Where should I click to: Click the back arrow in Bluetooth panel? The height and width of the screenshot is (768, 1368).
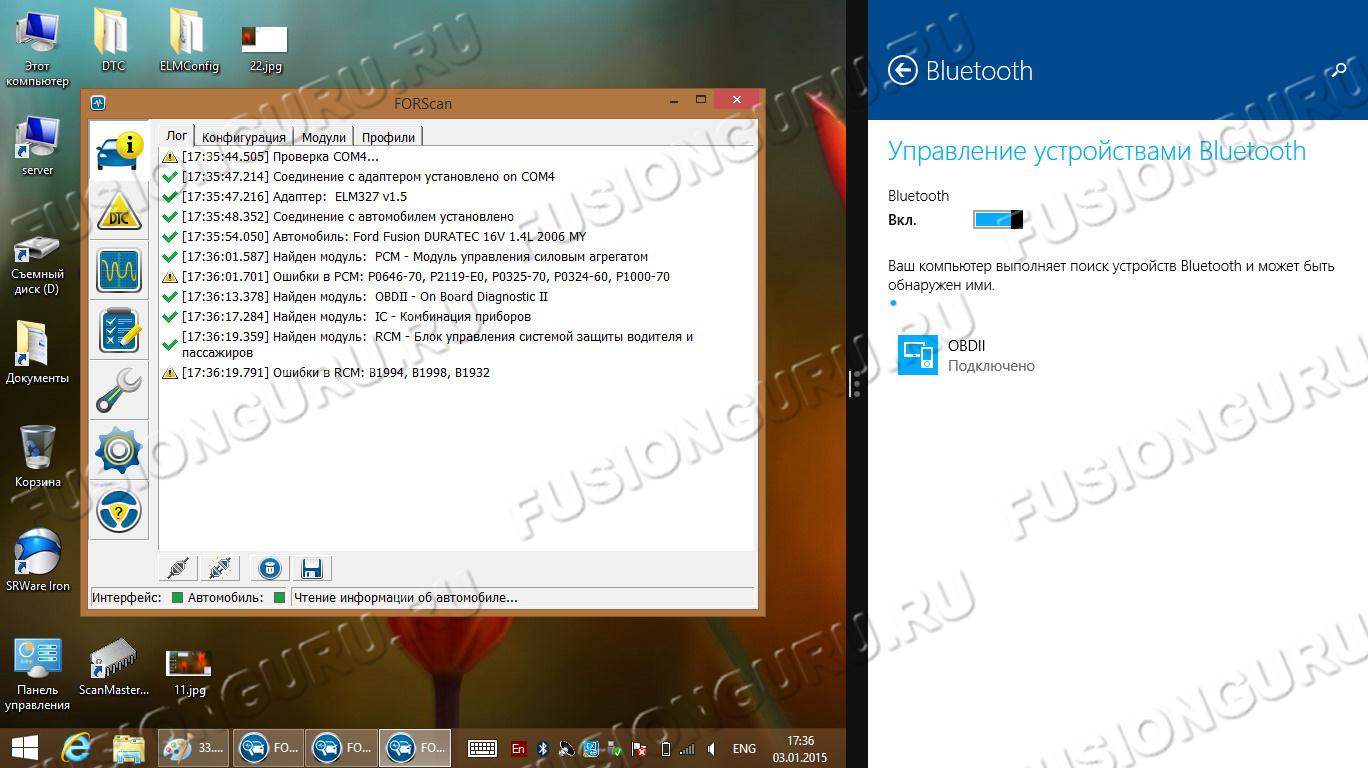point(903,71)
